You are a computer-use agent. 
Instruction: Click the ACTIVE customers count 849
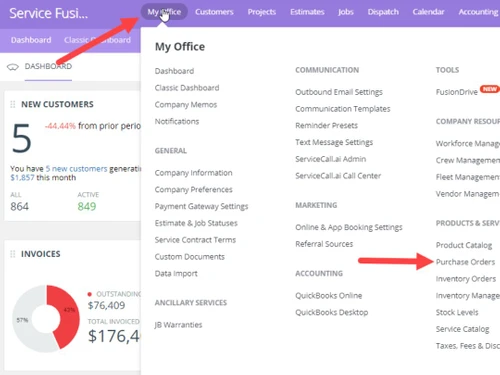(x=87, y=207)
